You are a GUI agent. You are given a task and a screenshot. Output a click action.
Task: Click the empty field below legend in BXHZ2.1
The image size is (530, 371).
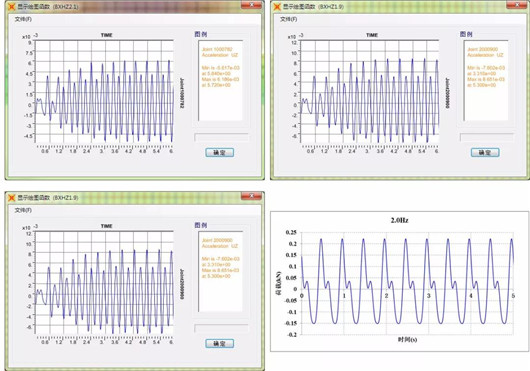[x=221, y=137]
